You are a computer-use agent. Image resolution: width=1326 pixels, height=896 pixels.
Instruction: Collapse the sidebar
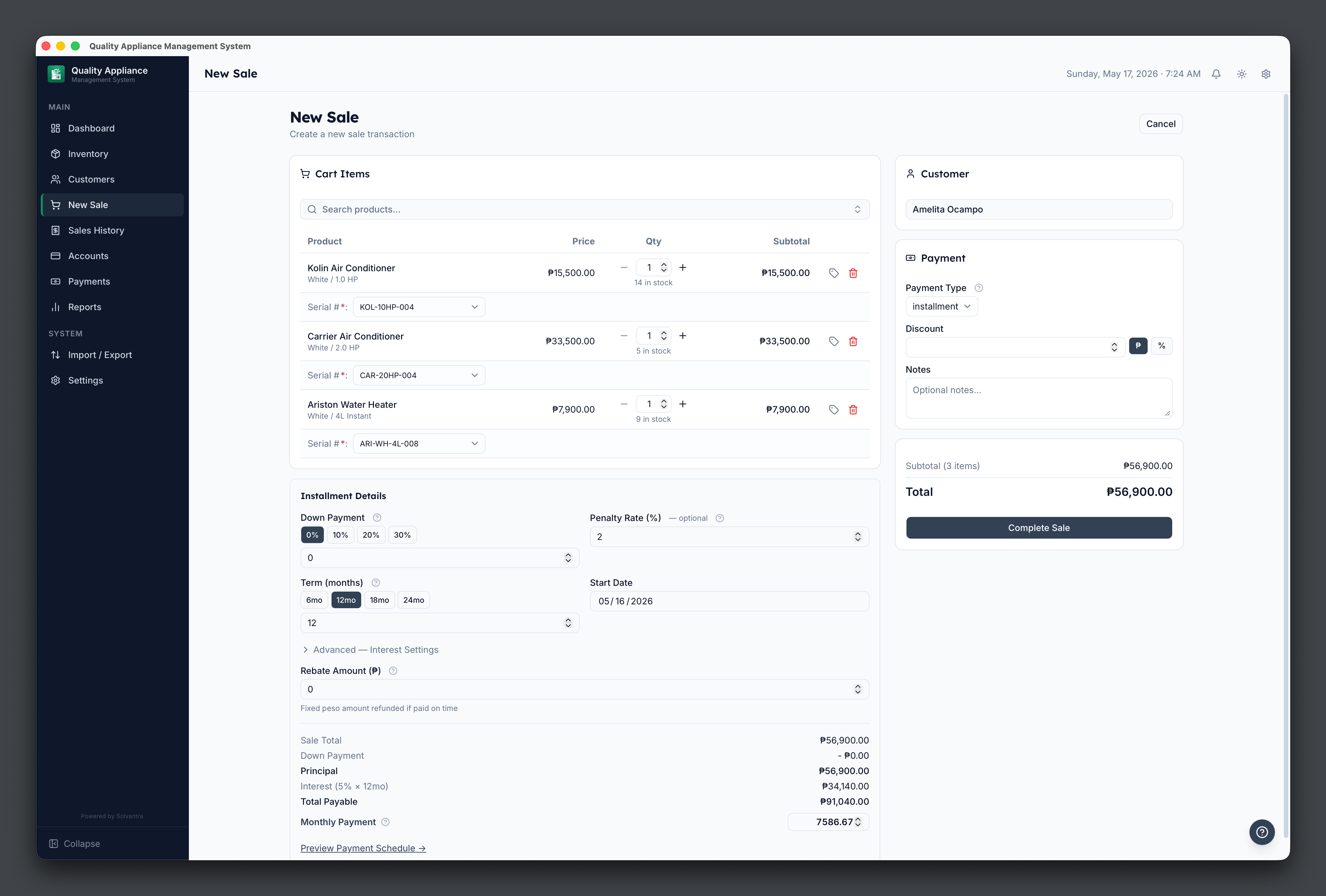tap(75, 843)
